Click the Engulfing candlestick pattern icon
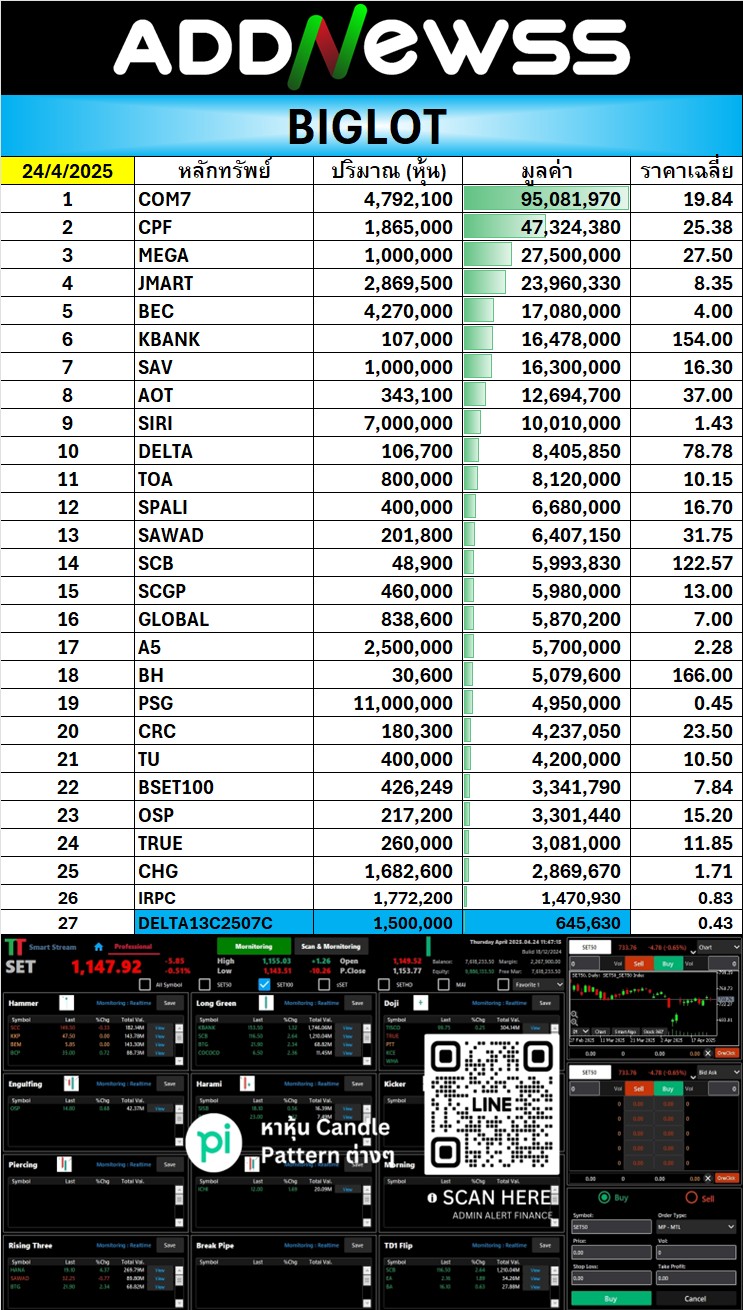Image resolution: width=743 pixels, height=1310 pixels. 71,1083
